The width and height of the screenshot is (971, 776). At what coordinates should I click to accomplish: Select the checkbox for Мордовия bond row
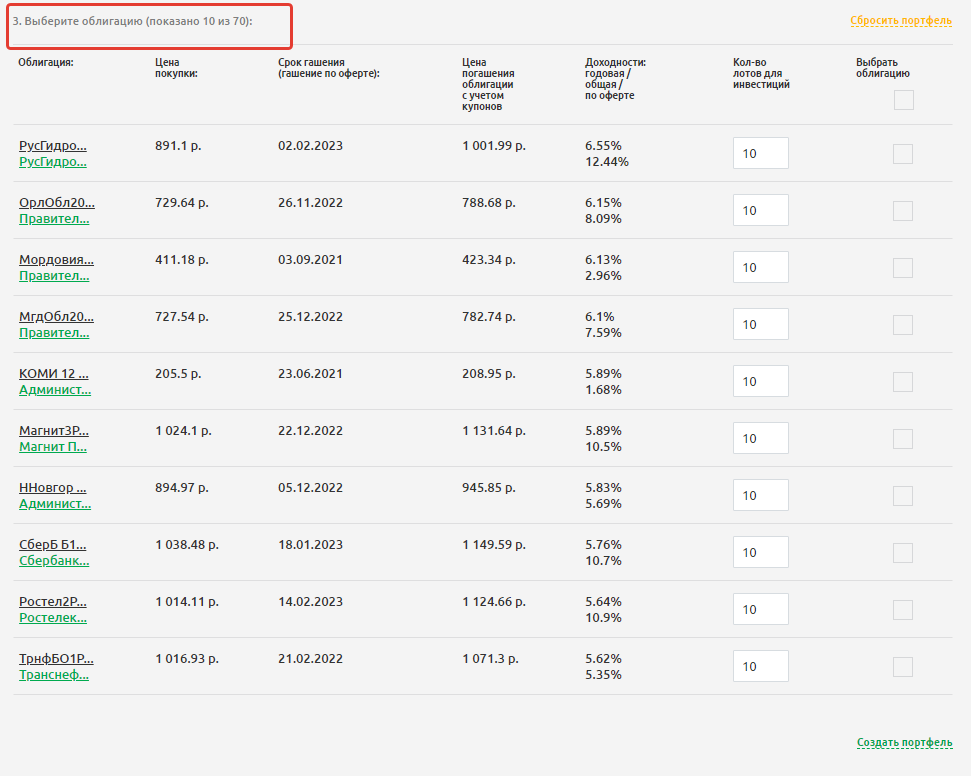[903, 268]
